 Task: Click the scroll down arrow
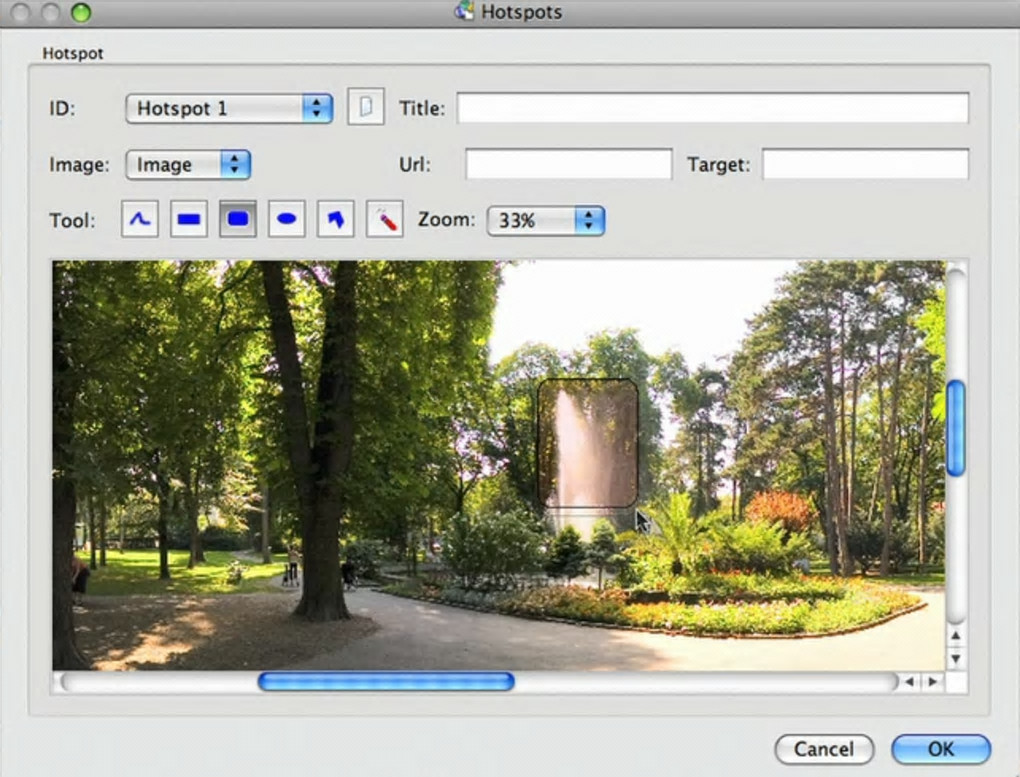pyautogui.click(x=956, y=659)
